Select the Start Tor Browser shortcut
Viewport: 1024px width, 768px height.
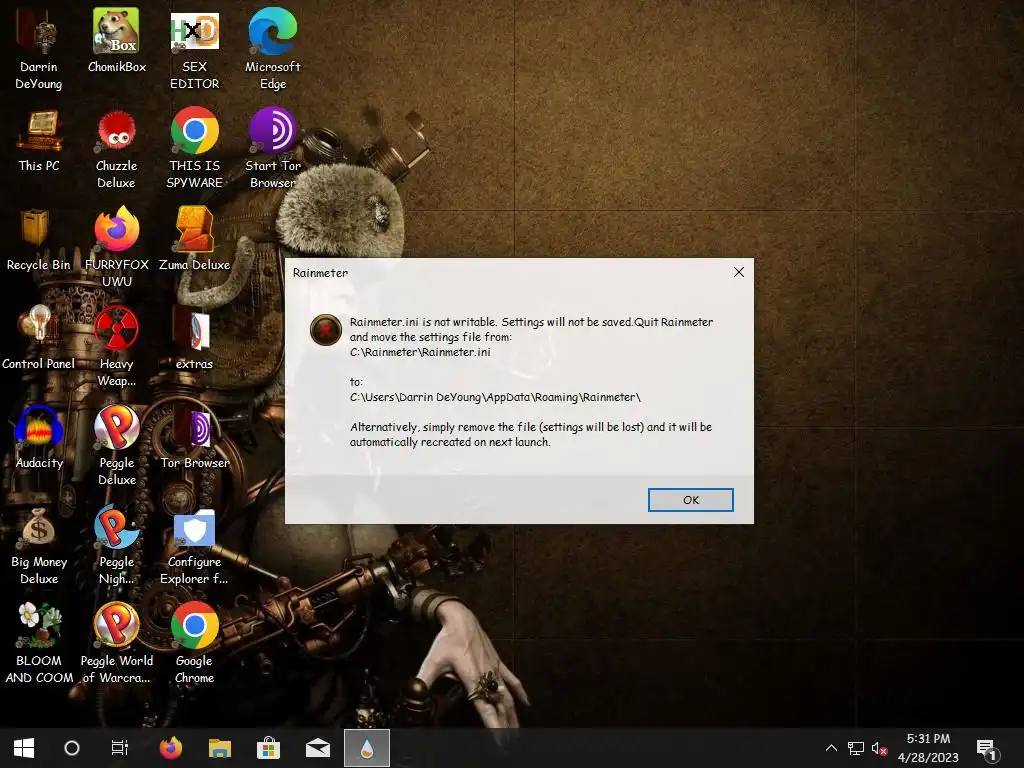(x=272, y=148)
